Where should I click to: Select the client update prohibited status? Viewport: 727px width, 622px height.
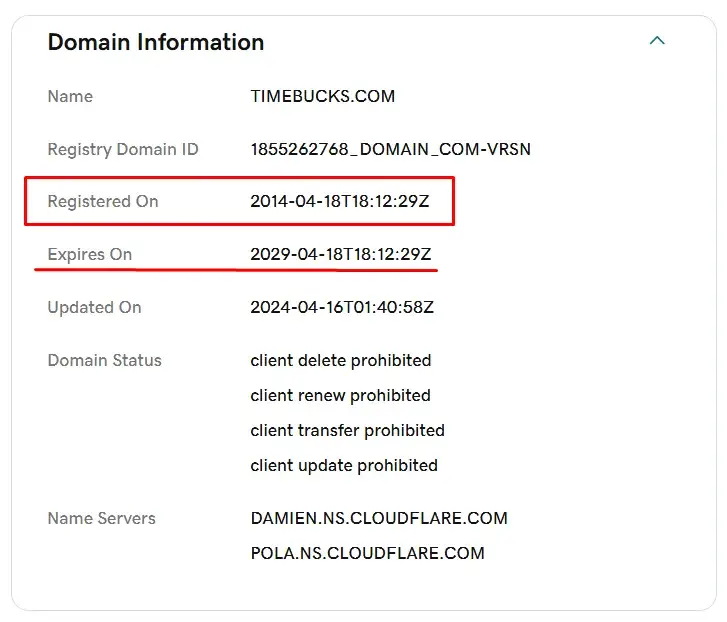coord(344,466)
